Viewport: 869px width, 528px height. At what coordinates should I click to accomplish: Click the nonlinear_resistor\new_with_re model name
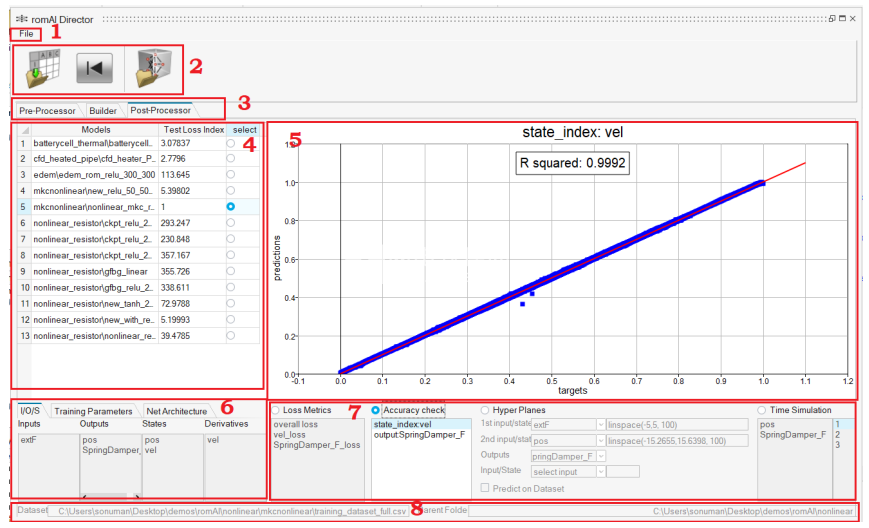93,320
